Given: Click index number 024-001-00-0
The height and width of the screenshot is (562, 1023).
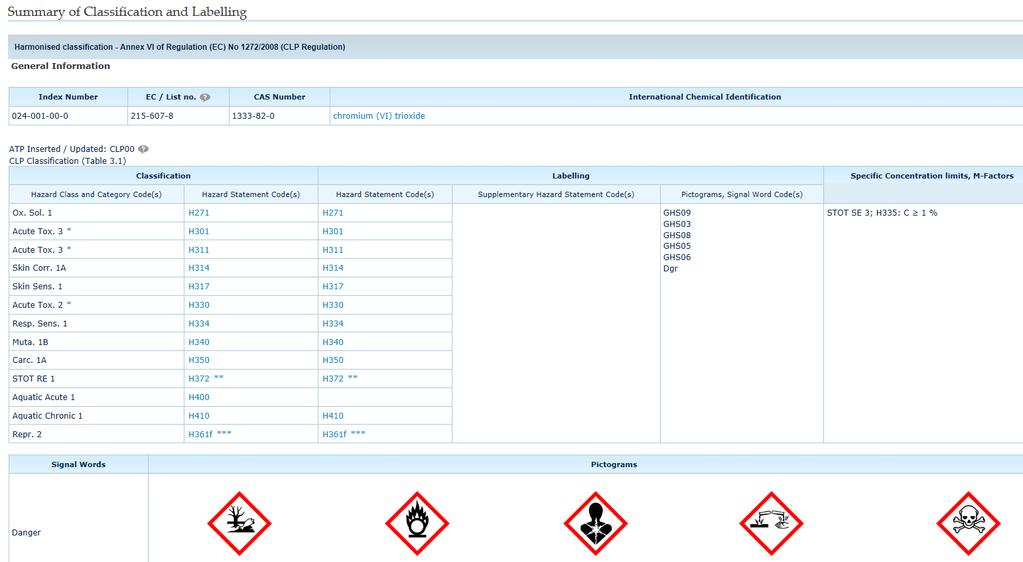Looking at the screenshot, I should pos(40,116).
